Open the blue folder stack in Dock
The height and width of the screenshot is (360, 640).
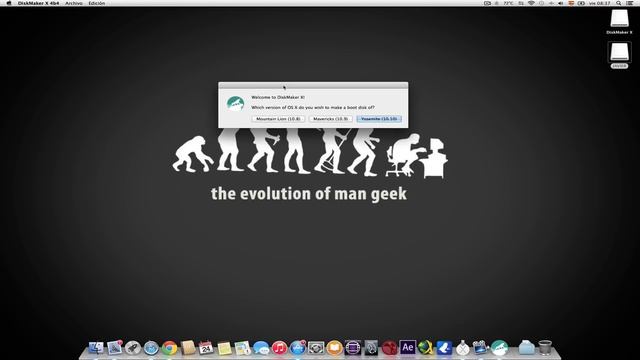tap(527, 348)
